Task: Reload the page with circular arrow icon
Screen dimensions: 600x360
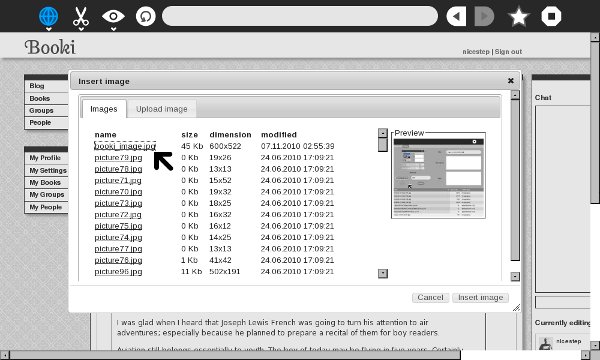Action: click(x=146, y=16)
